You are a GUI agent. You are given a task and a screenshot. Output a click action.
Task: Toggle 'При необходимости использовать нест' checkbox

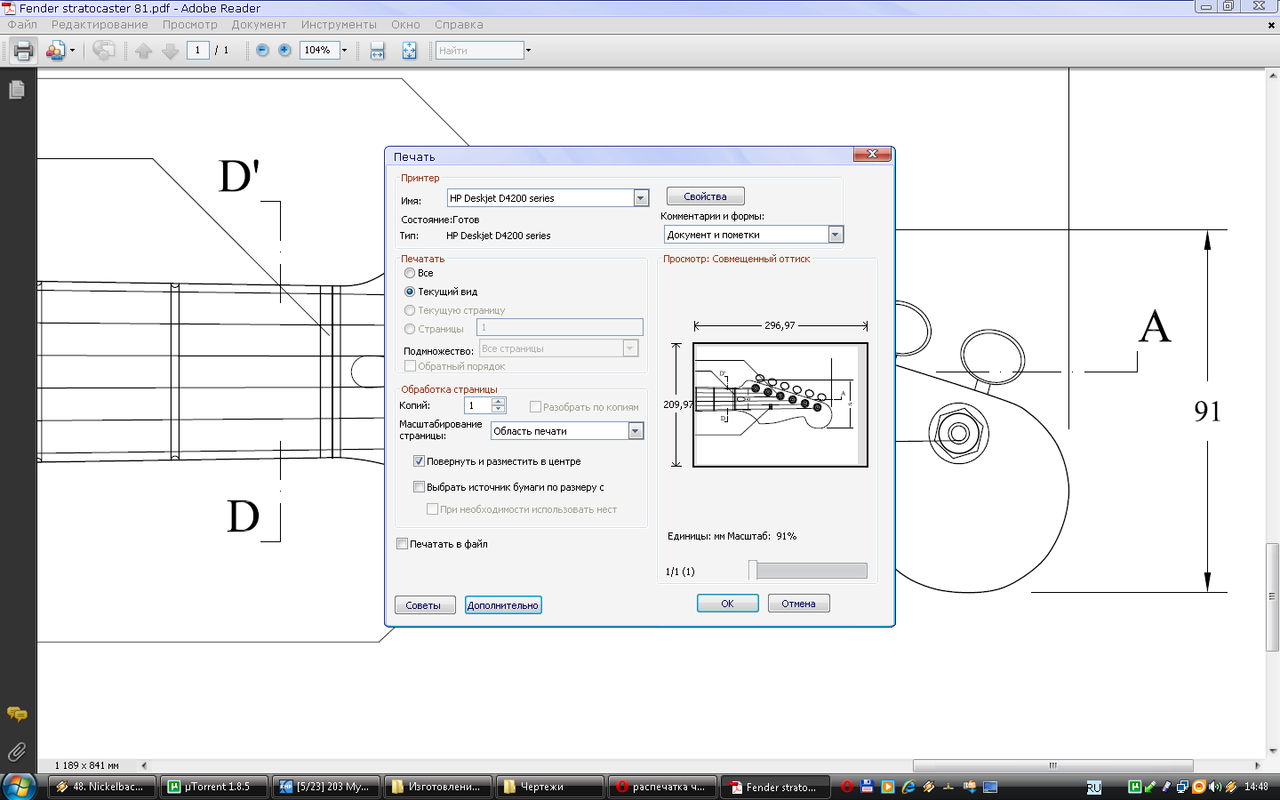pos(433,510)
